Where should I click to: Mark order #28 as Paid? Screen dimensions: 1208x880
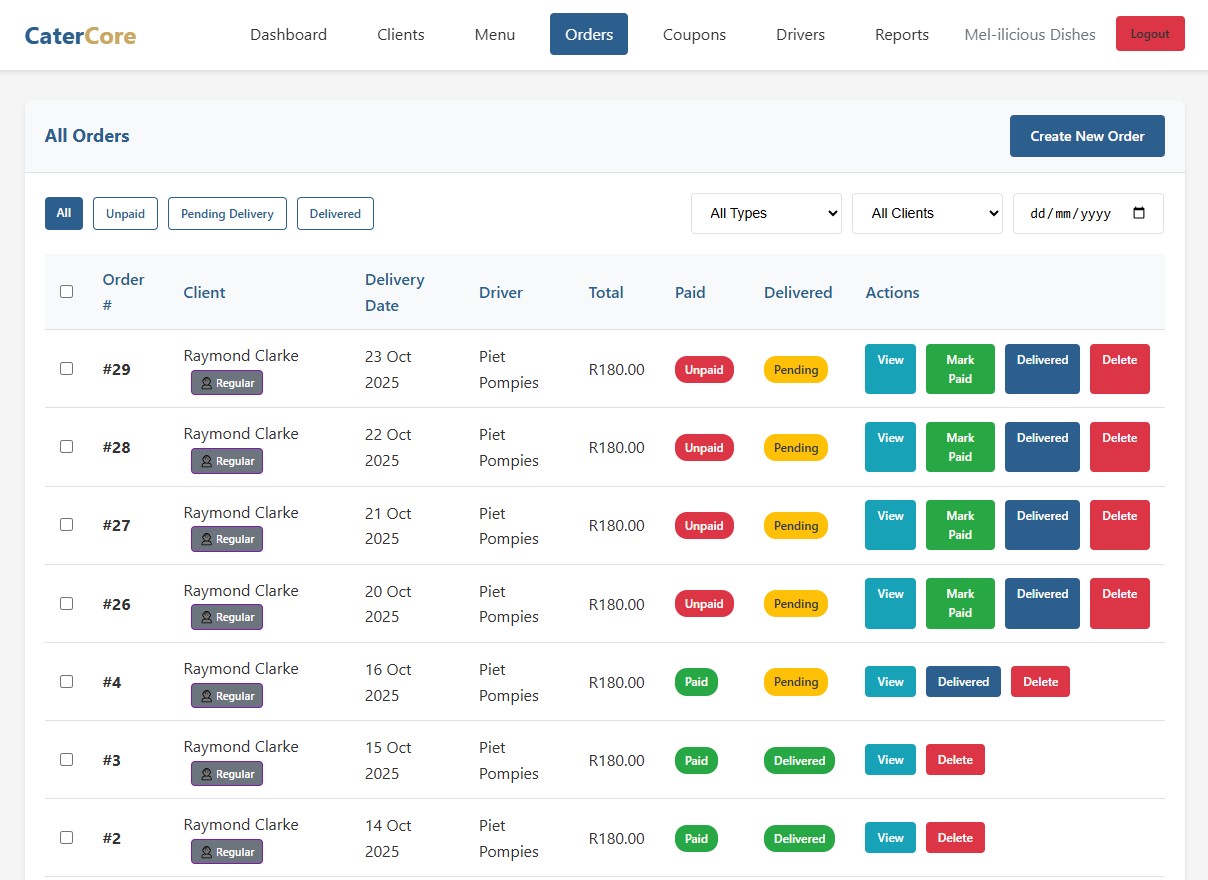click(959, 447)
